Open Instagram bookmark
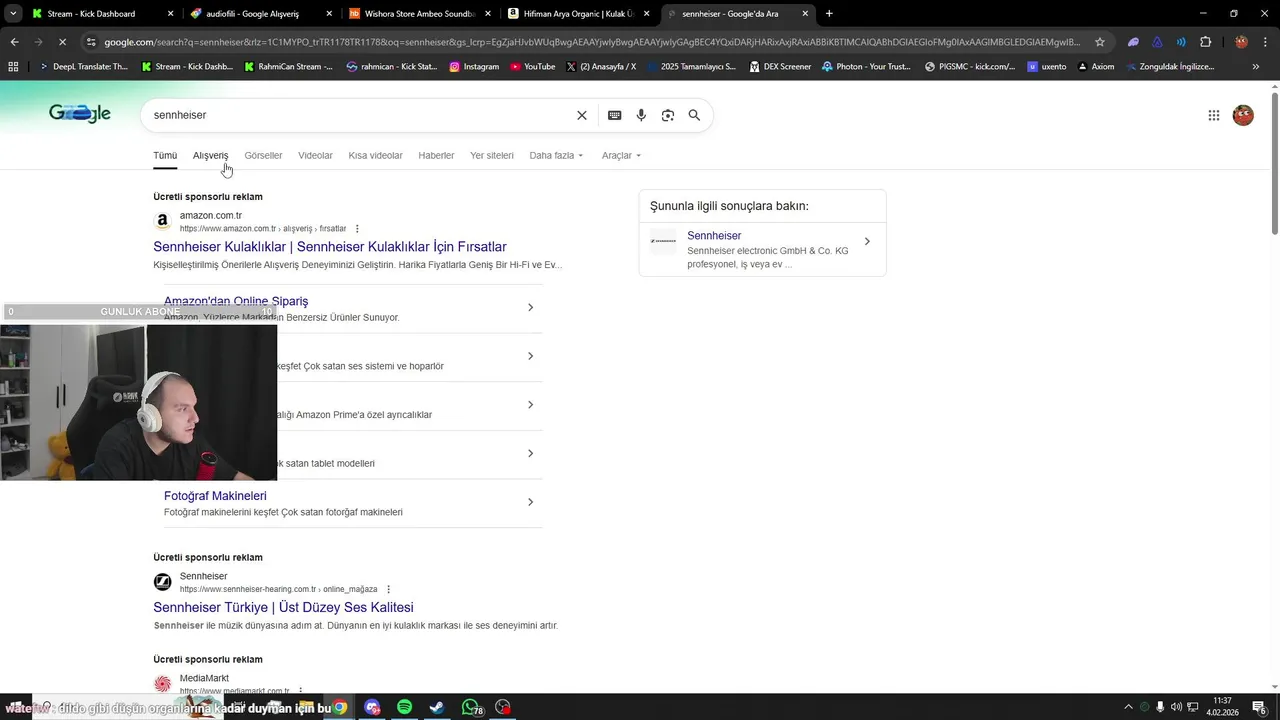The width and height of the screenshot is (1280, 720). 474,67
